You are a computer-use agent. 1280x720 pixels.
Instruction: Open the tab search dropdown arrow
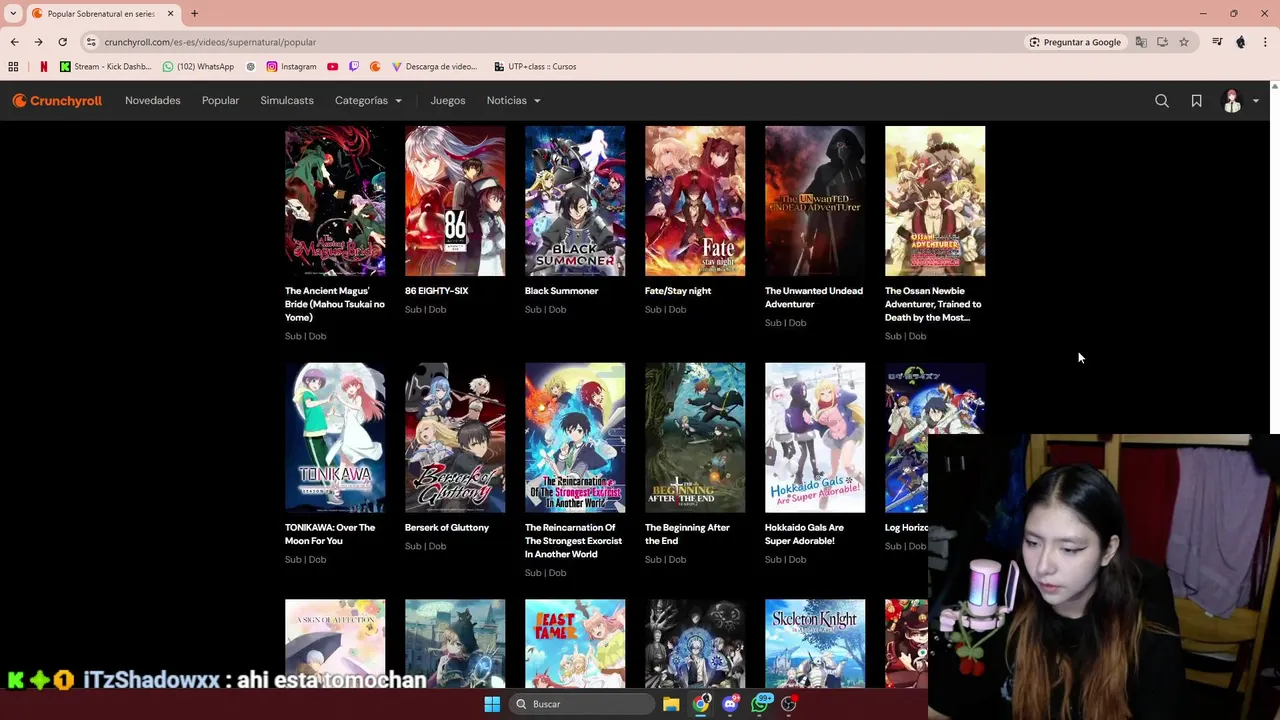pyautogui.click(x=13, y=14)
